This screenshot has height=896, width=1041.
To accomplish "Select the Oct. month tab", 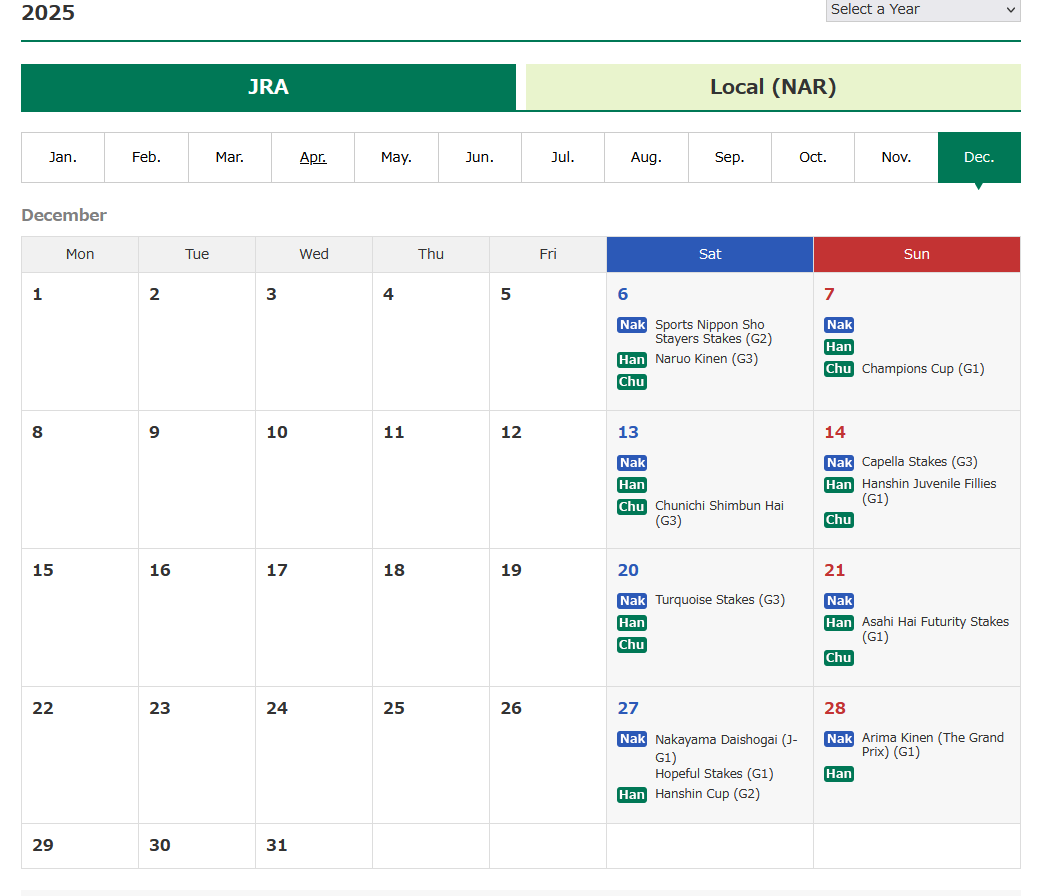I will (813, 157).
